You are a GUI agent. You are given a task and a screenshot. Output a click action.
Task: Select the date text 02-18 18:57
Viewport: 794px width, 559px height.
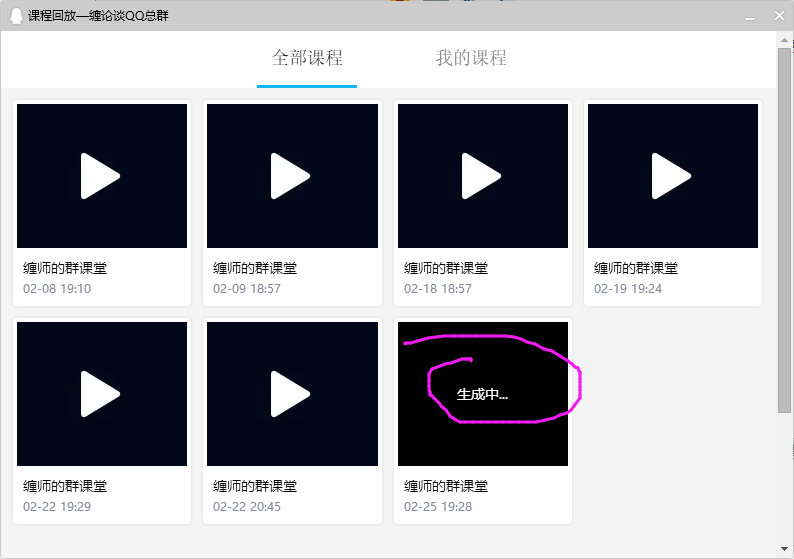coord(438,289)
